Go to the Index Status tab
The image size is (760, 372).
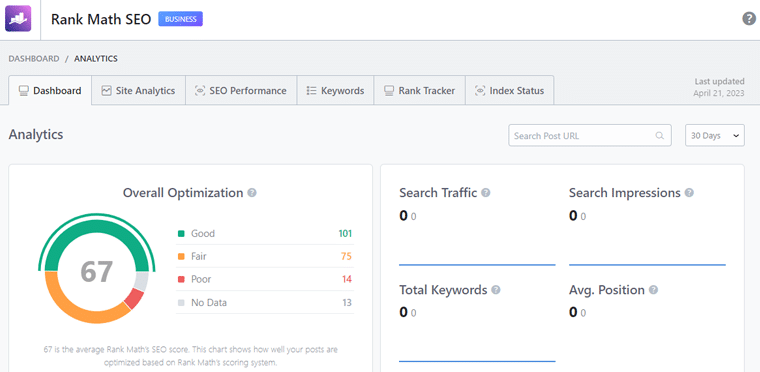pos(509,91)
